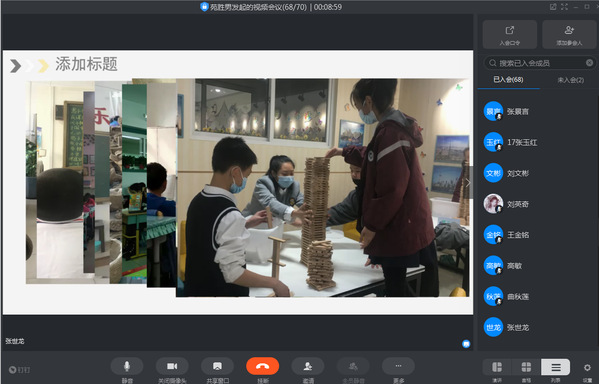Turn off camera with 关闭摄像头 button
599x384 pixels.
(172, 366)
